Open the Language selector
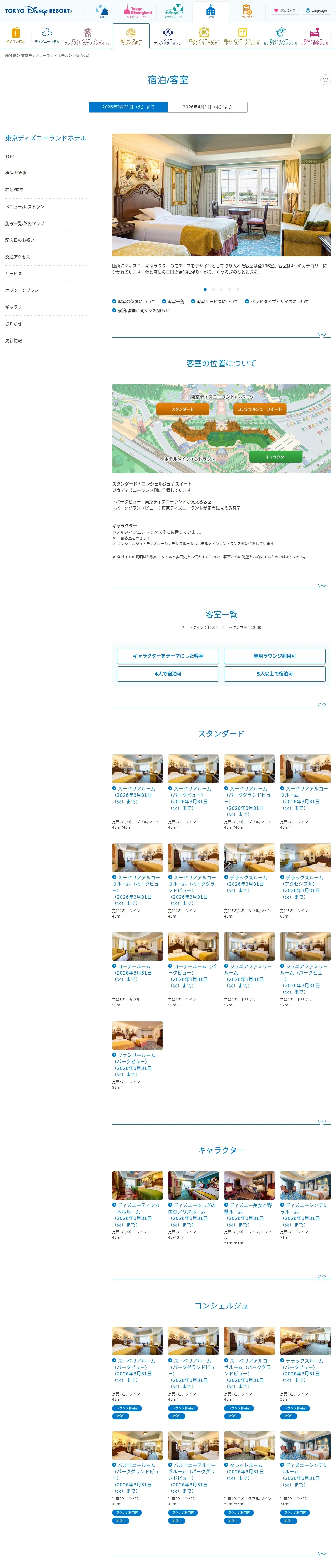 click(316, 10)
